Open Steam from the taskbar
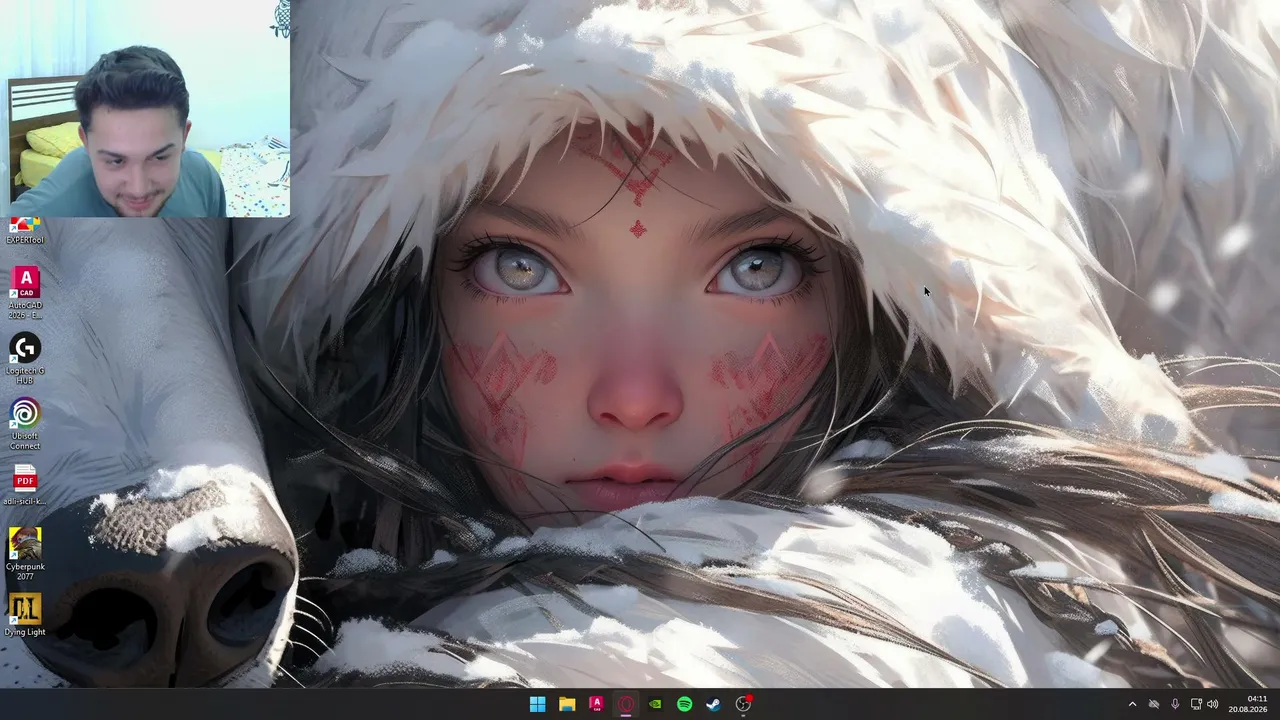The image size is (1280, 720). tap(714, 704)
